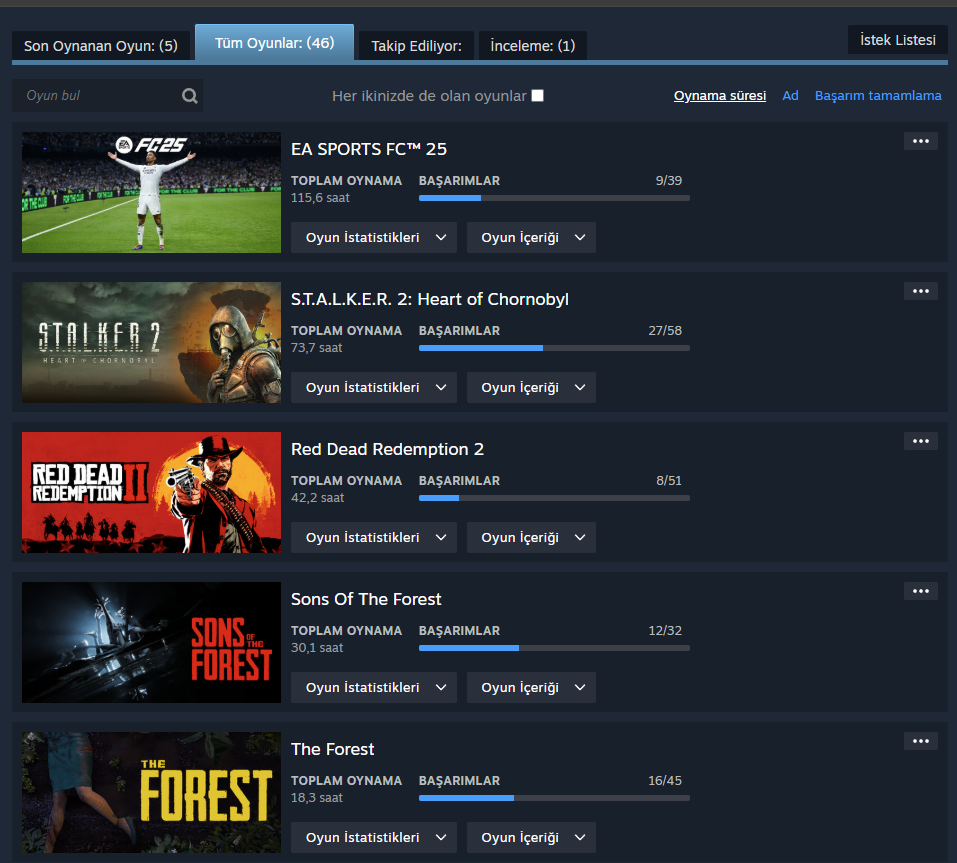
Task: Click the 27/58 achievements count
Action: click(x=665, y=331)
